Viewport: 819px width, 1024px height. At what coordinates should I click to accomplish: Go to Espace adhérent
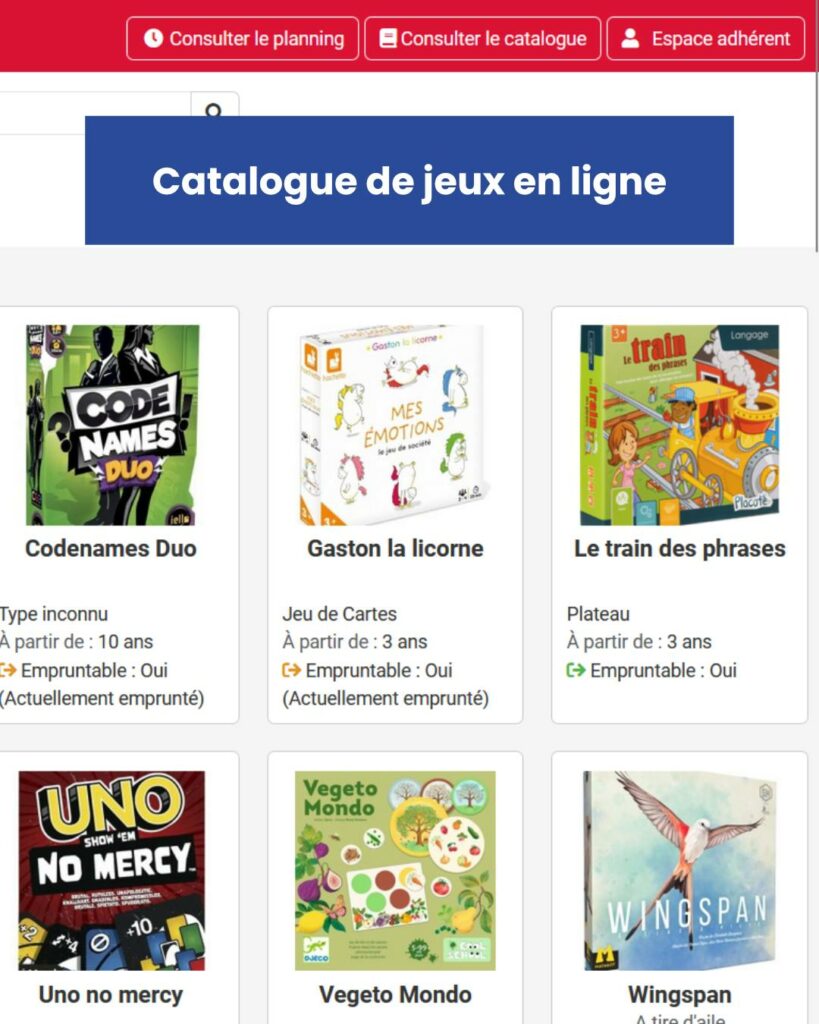click(706, 39)
